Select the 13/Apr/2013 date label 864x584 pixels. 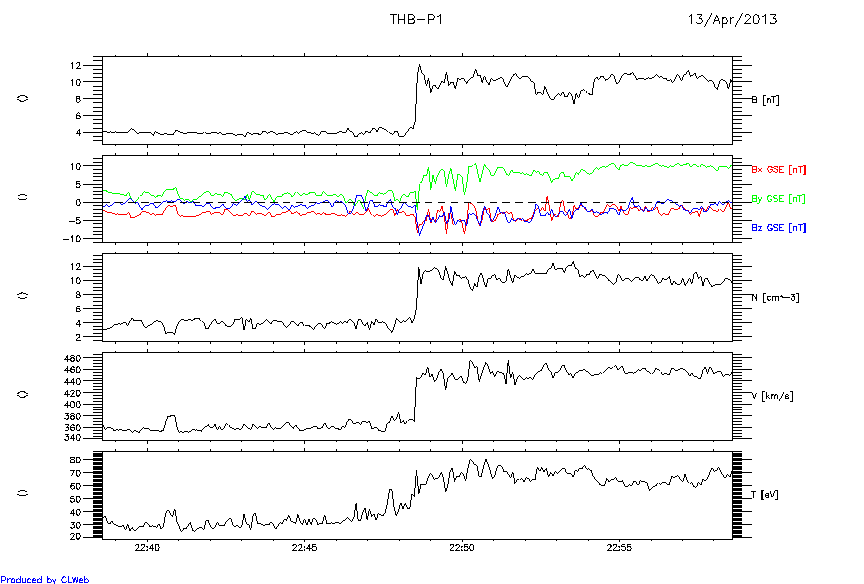coord(732,19)
